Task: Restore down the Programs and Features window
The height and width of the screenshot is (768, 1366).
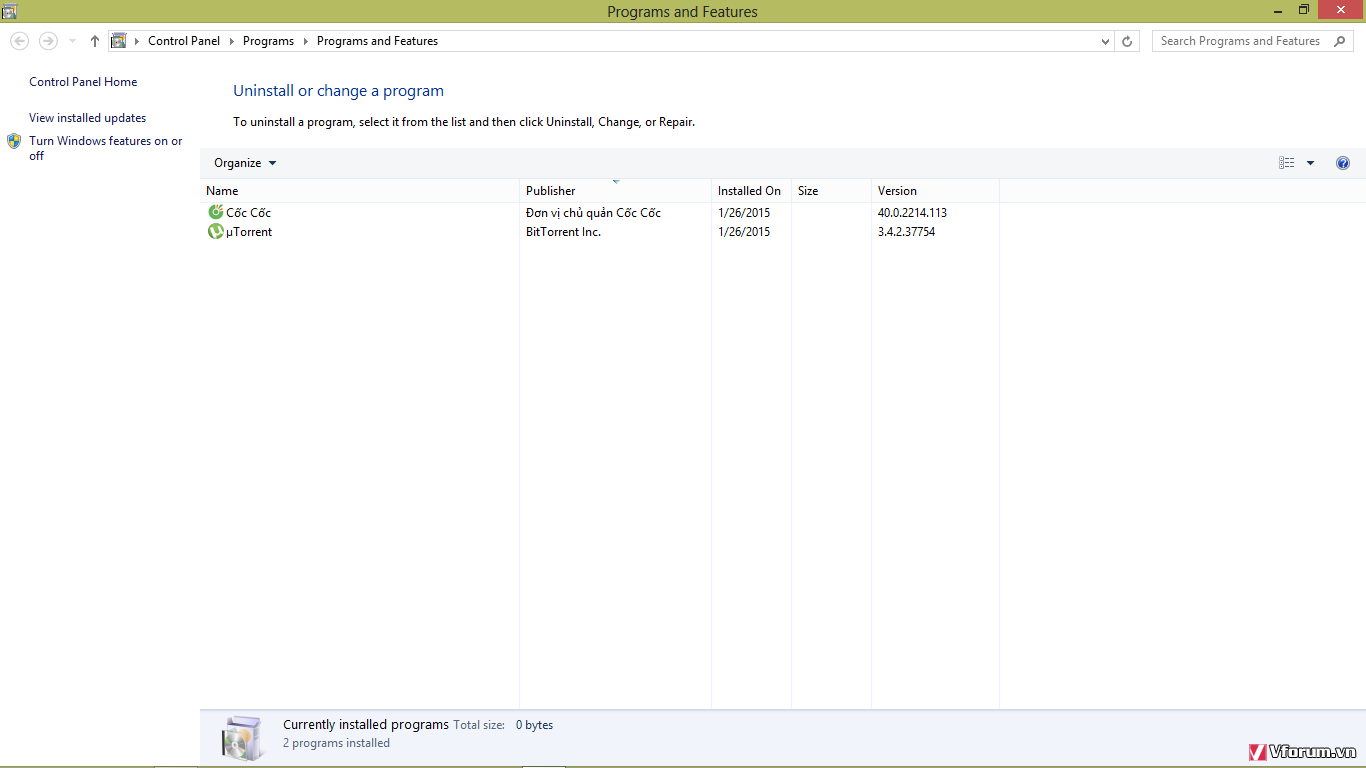Action: coord(1303,10)
